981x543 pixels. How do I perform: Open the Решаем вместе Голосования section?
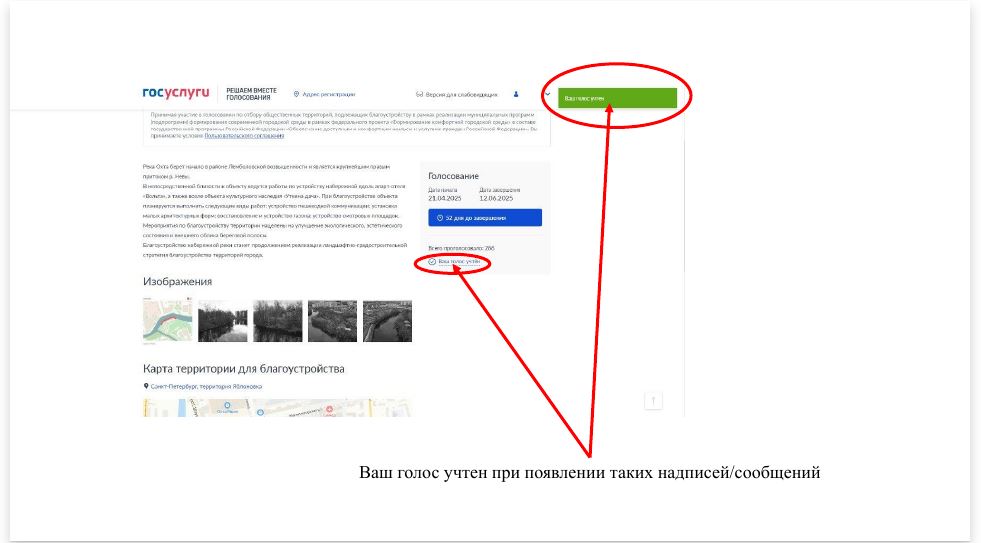click(x=251, y=94)
